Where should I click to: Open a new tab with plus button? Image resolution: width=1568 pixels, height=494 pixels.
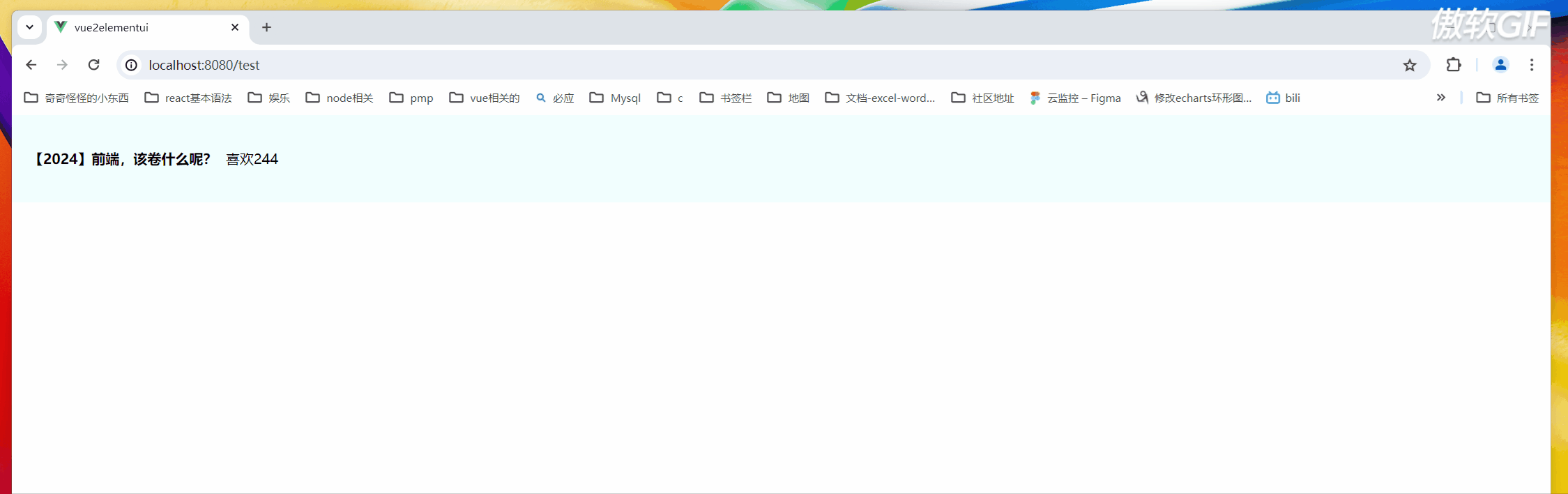click(266, 27)
